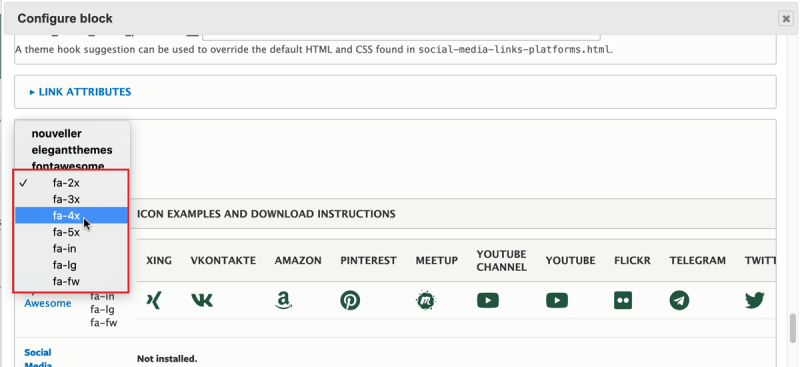
Task: Click the VKONTAKTE column header
Action: 223,261
